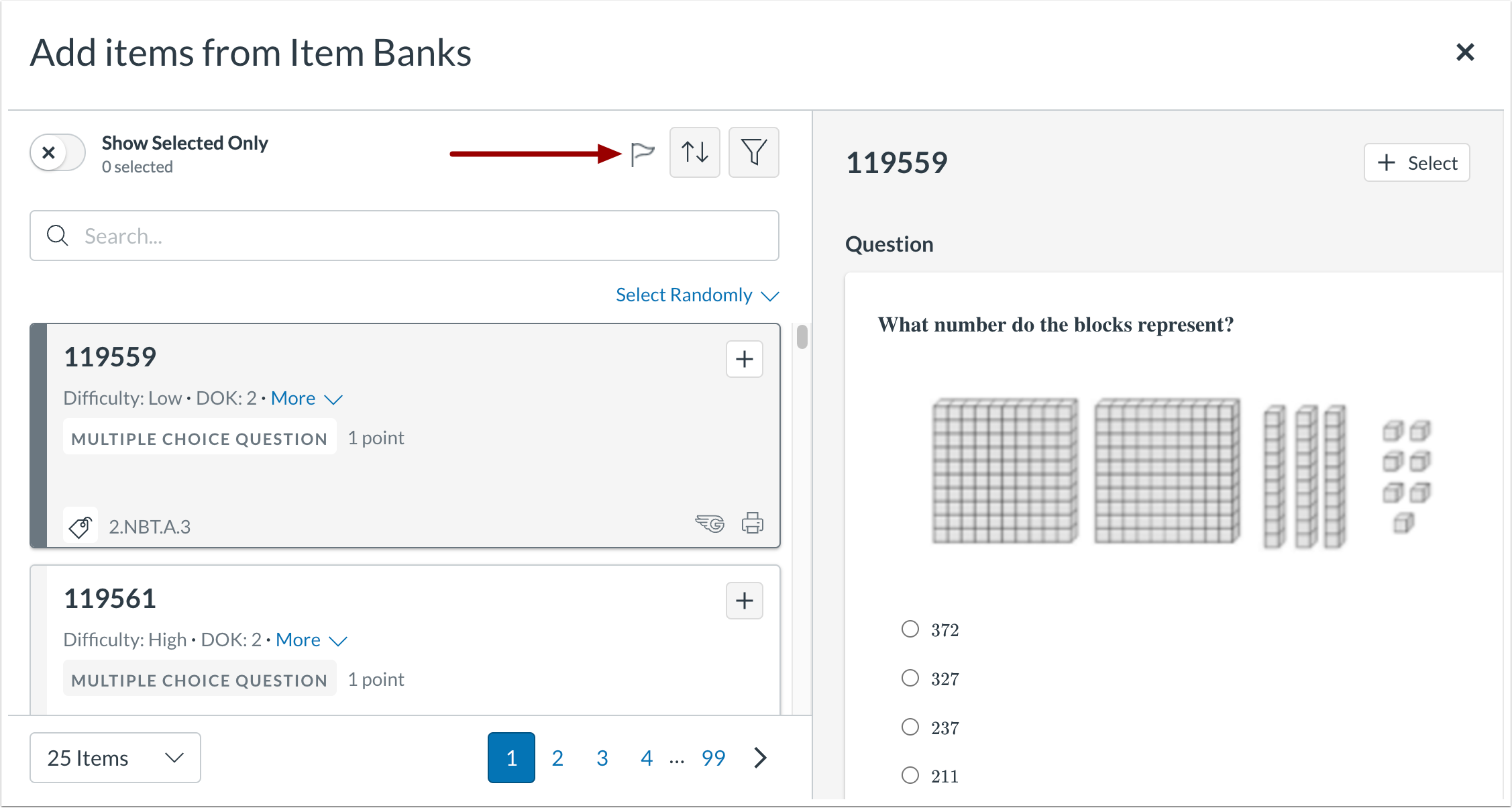Screen dimensions: 1512x808
Task: Click the plus icon on item 119561
Action: tap(744, 601)
